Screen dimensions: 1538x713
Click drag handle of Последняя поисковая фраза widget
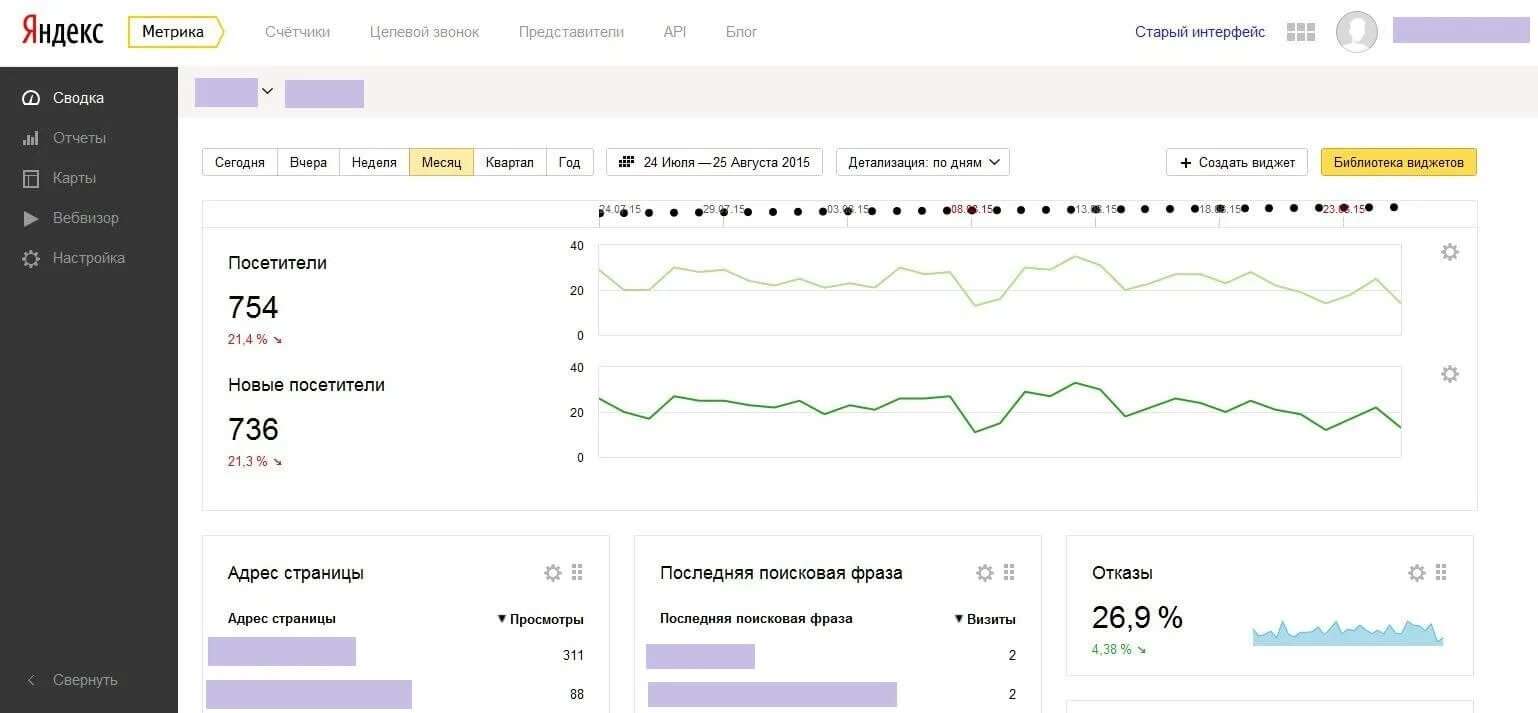pos(1009,573)
